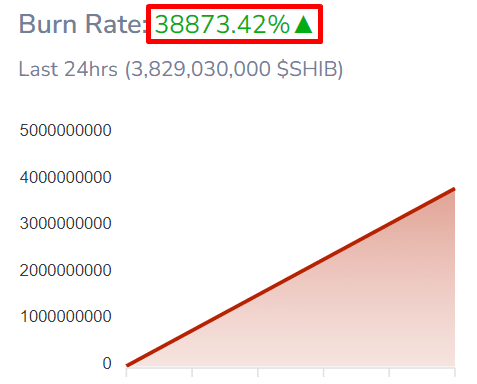Click the Burn Rate label
Screen dimensions: 477x384
point(83,24)
